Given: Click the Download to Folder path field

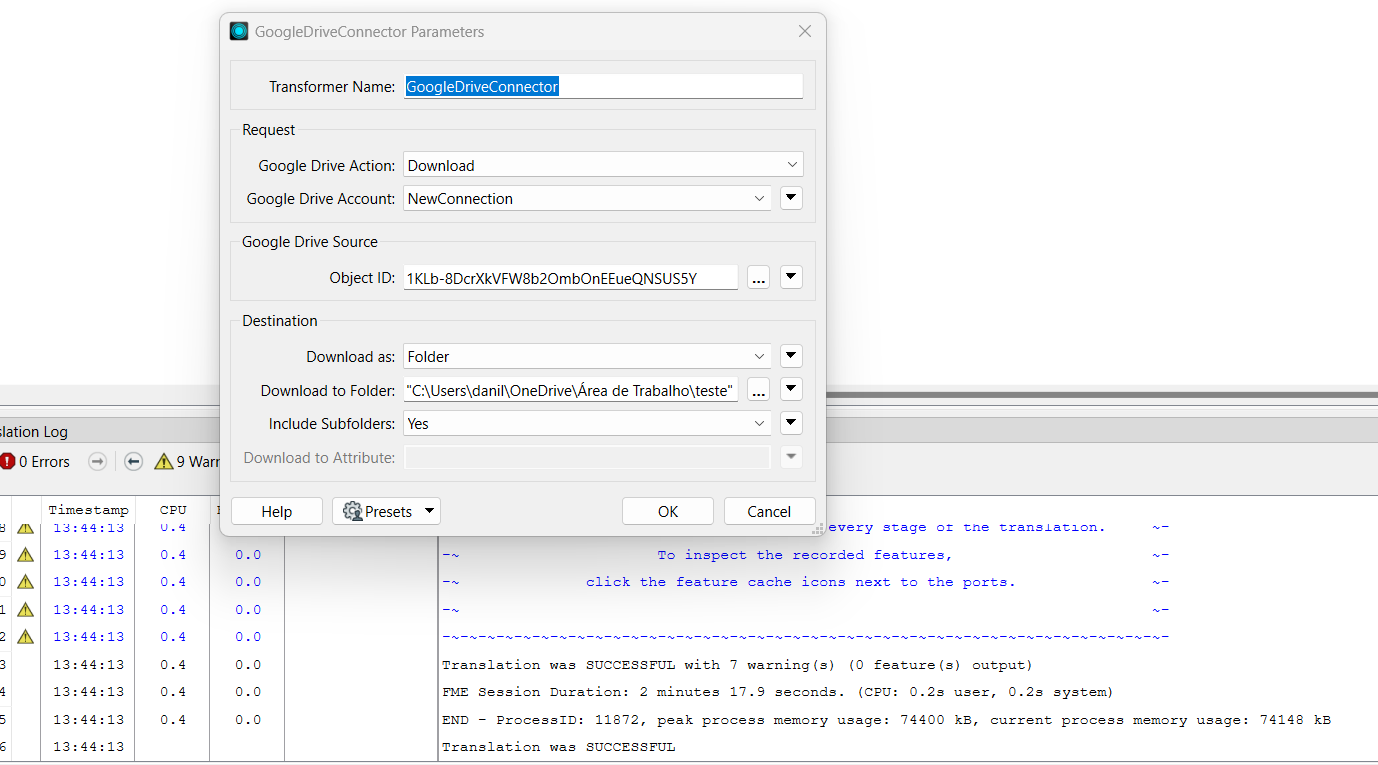Looking at the screenshot, I should coord(571,390).
